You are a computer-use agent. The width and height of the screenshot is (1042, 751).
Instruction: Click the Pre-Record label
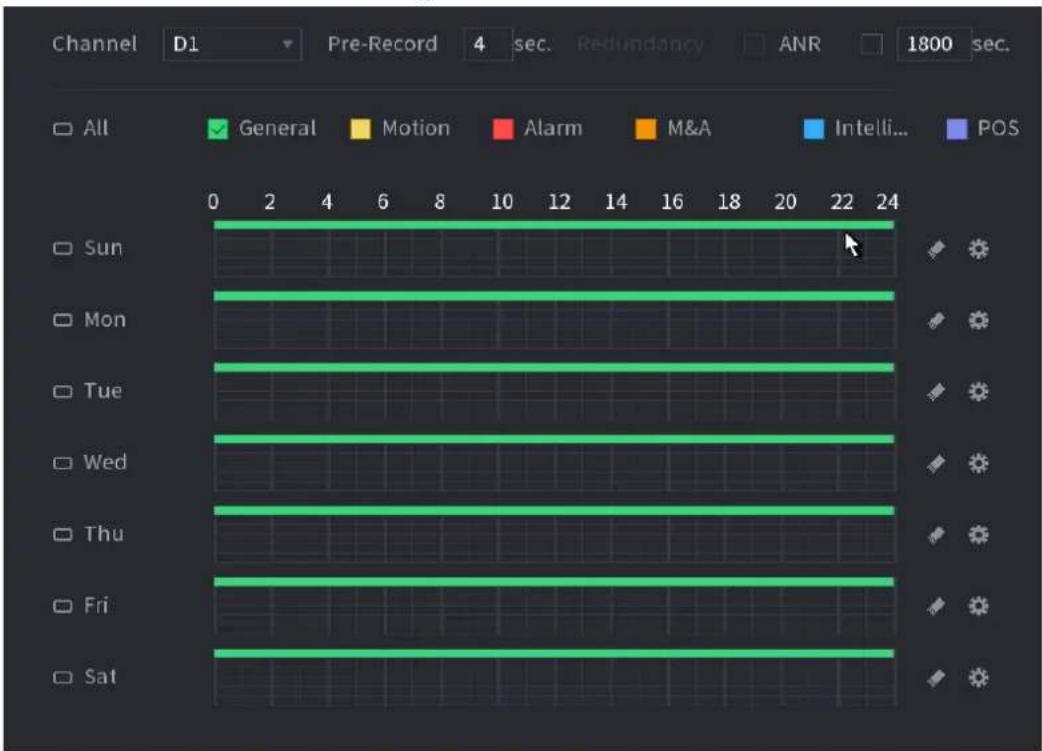tap(383, 45)
